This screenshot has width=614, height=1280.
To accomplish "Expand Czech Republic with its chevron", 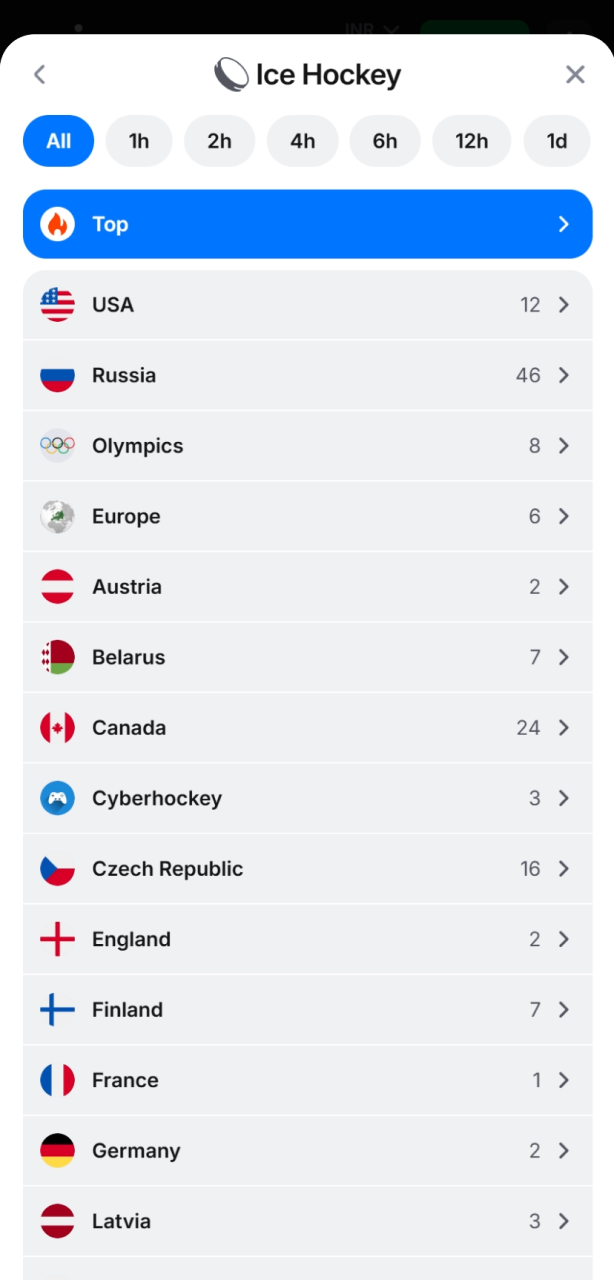I will (x=563, y=869).
